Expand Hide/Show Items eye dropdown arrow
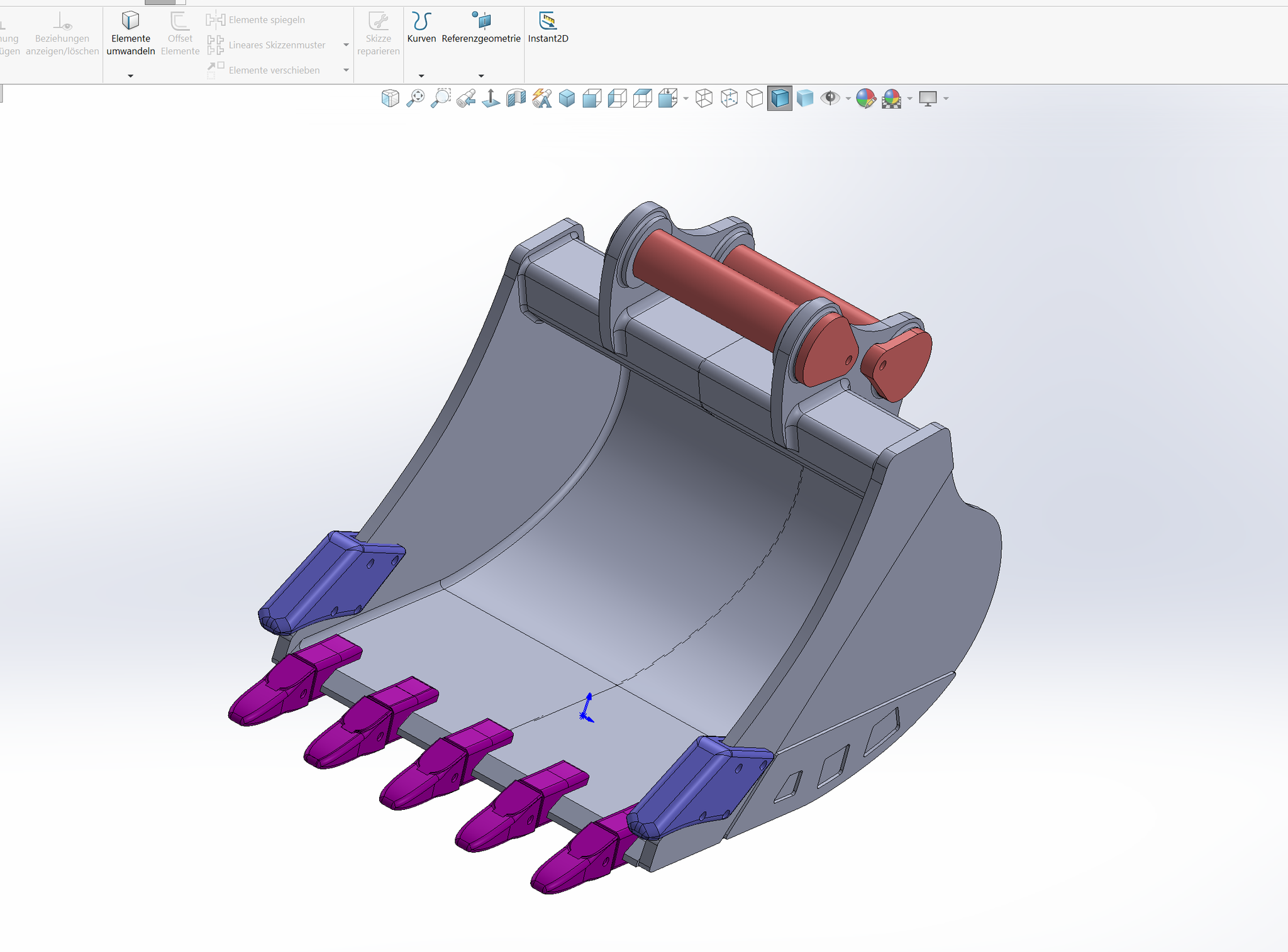Viewport: 1288px width, 952px height. (x=848, y=99)
